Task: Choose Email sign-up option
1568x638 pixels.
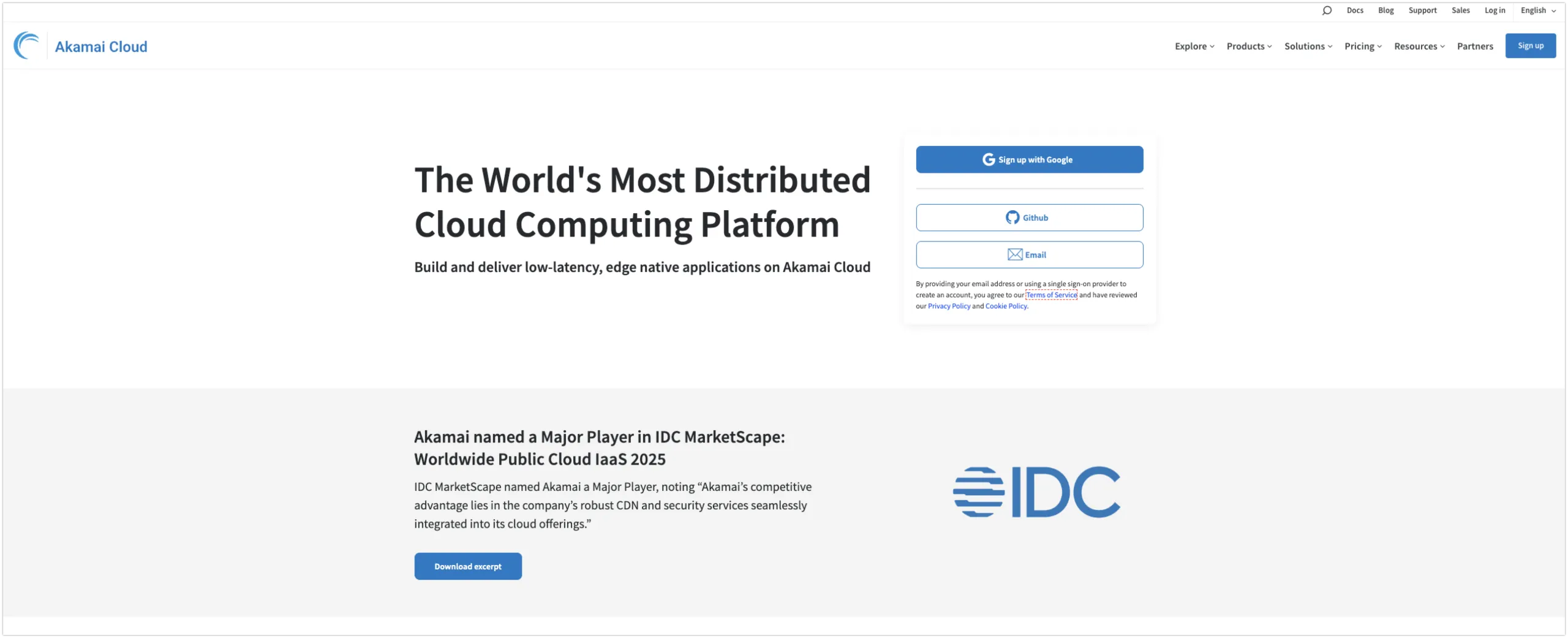Action: [1029, 255]
